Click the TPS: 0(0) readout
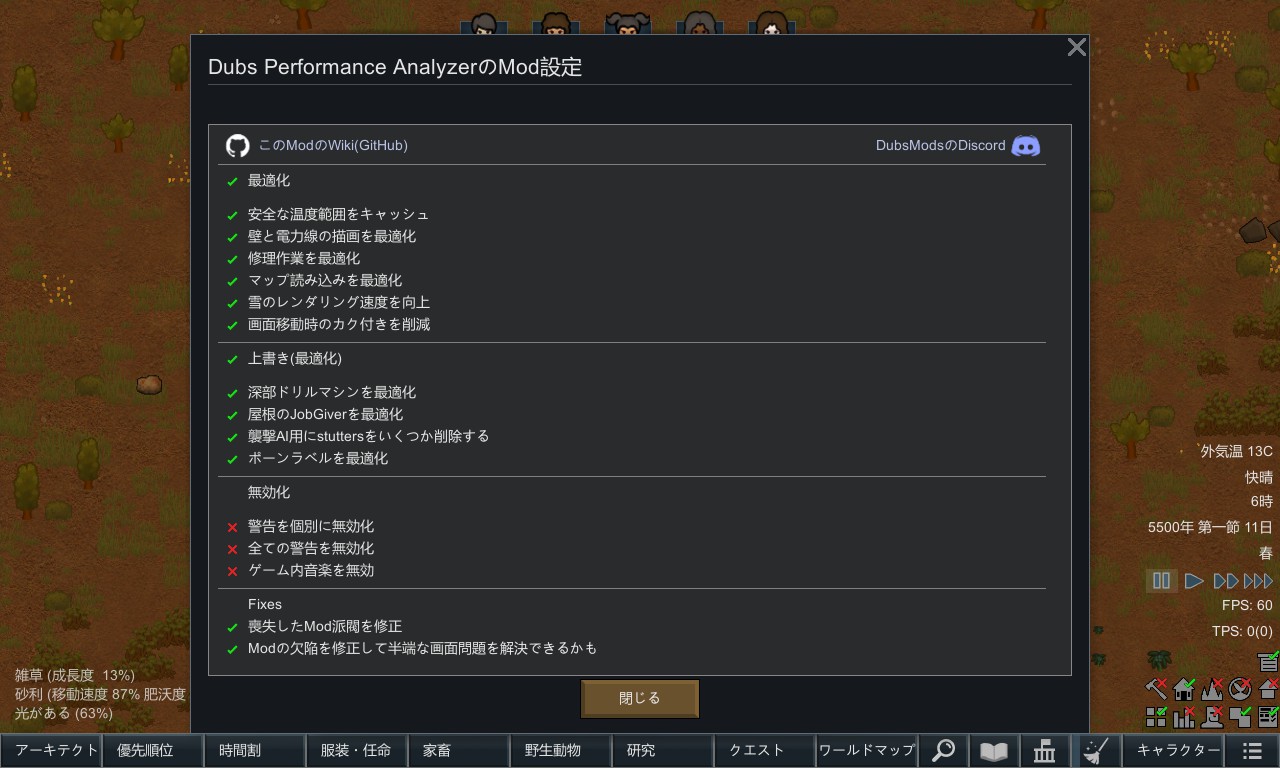 (x=1242, y=631)
